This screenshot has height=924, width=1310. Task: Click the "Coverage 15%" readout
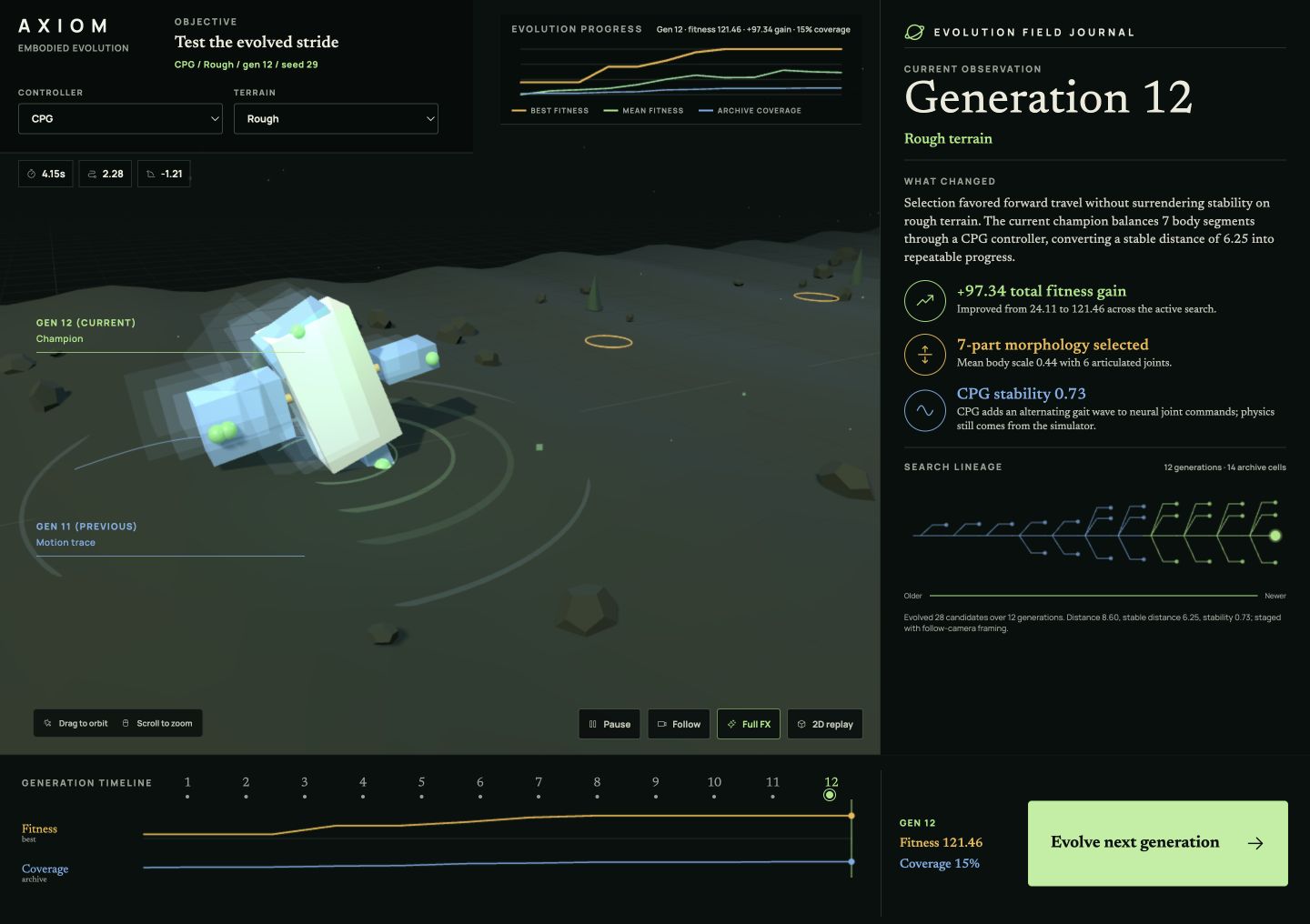click(x=940, y=863)
